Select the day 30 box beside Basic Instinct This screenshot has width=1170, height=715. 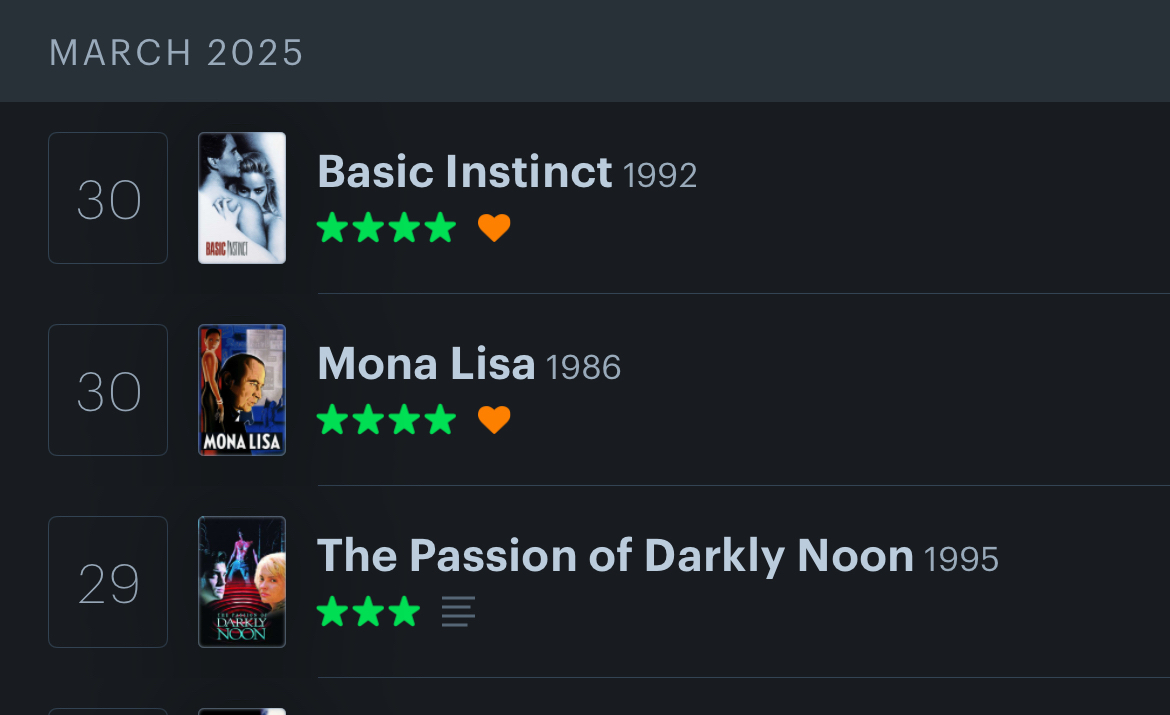point(108,198)
